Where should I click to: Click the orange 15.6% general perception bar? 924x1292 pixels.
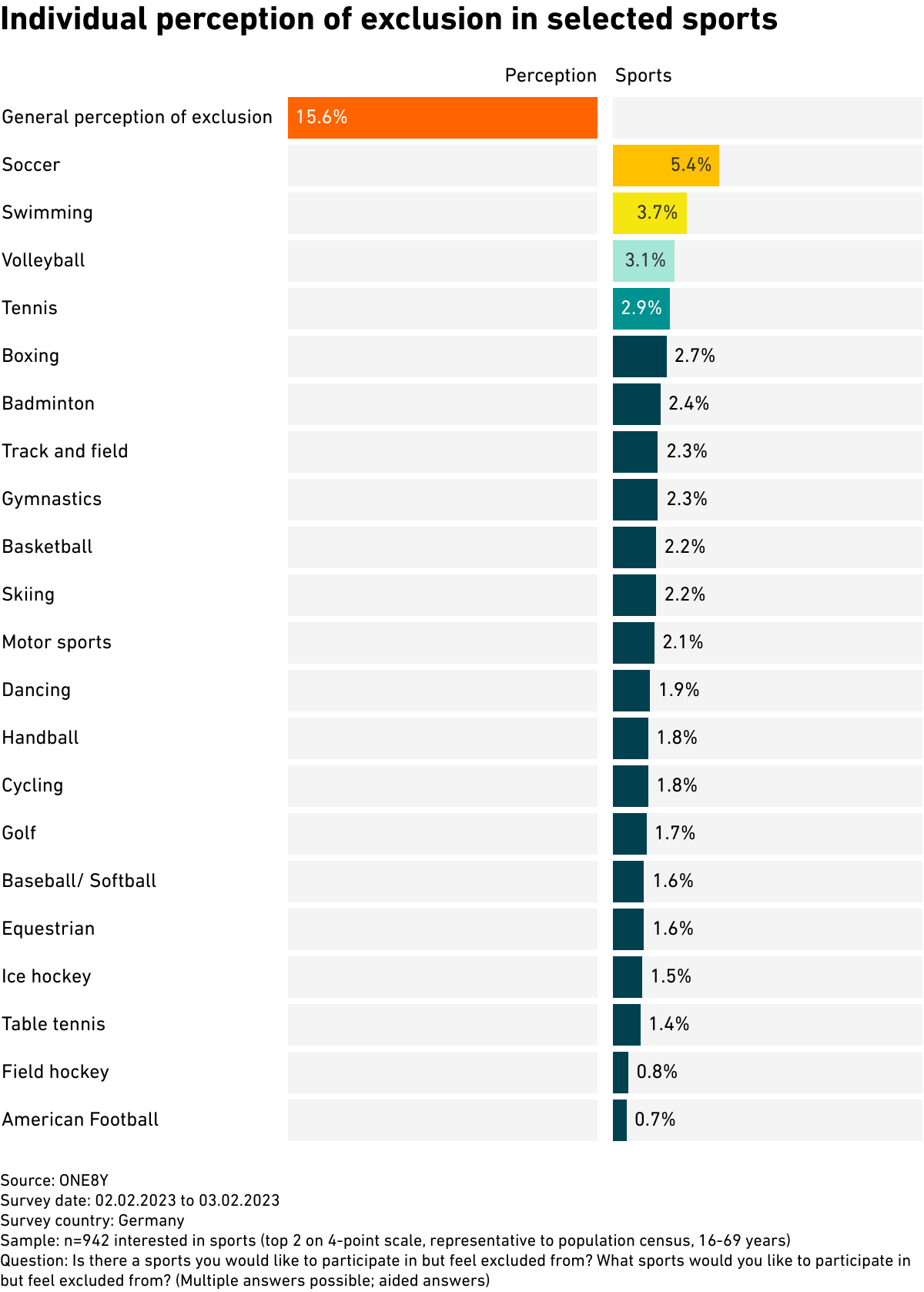442,118
